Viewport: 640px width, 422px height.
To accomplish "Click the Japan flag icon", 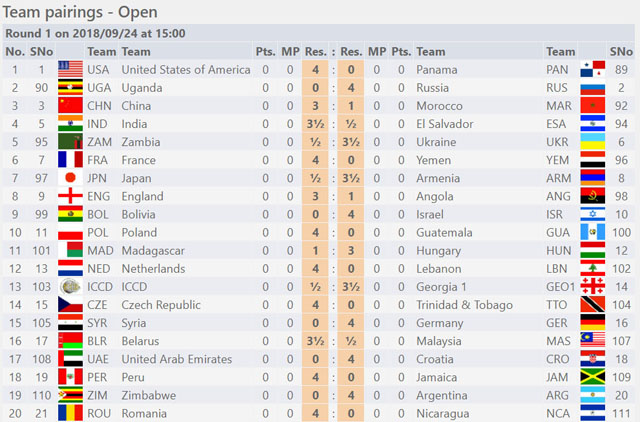I will pos(70,178).
